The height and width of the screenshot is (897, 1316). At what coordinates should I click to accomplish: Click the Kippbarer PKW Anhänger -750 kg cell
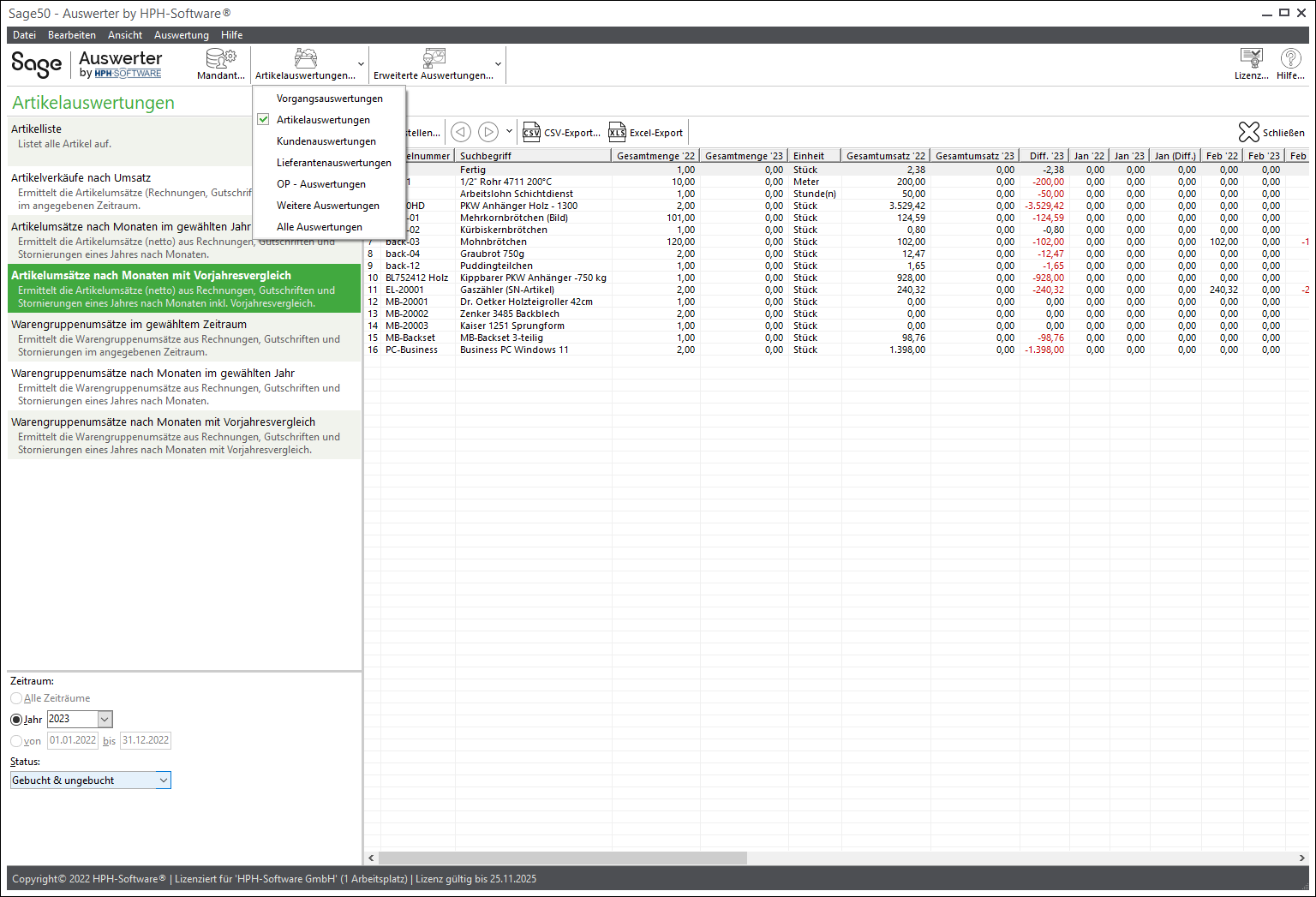coord(533,278)
